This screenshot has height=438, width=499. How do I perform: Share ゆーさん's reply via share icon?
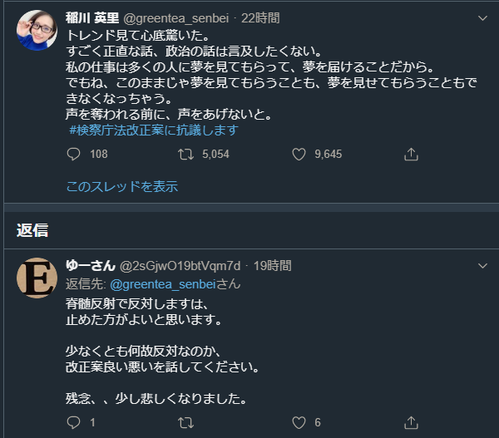(x=411, y=423)
